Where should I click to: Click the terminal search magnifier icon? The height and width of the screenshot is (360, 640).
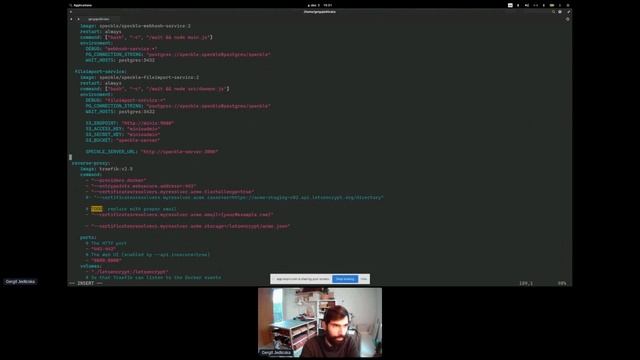(553, 12)
